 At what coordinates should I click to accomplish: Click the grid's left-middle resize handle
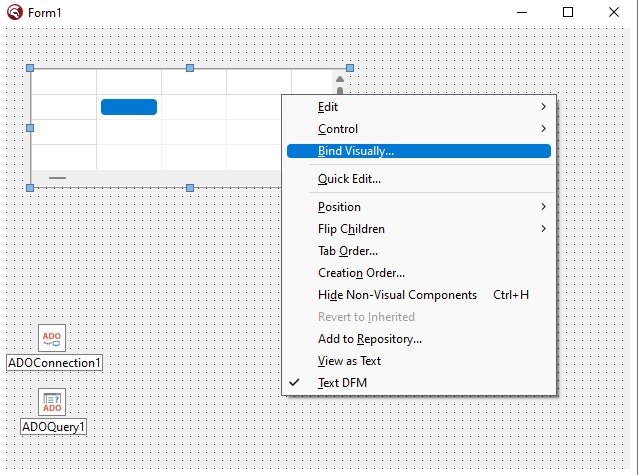point(30,128)
